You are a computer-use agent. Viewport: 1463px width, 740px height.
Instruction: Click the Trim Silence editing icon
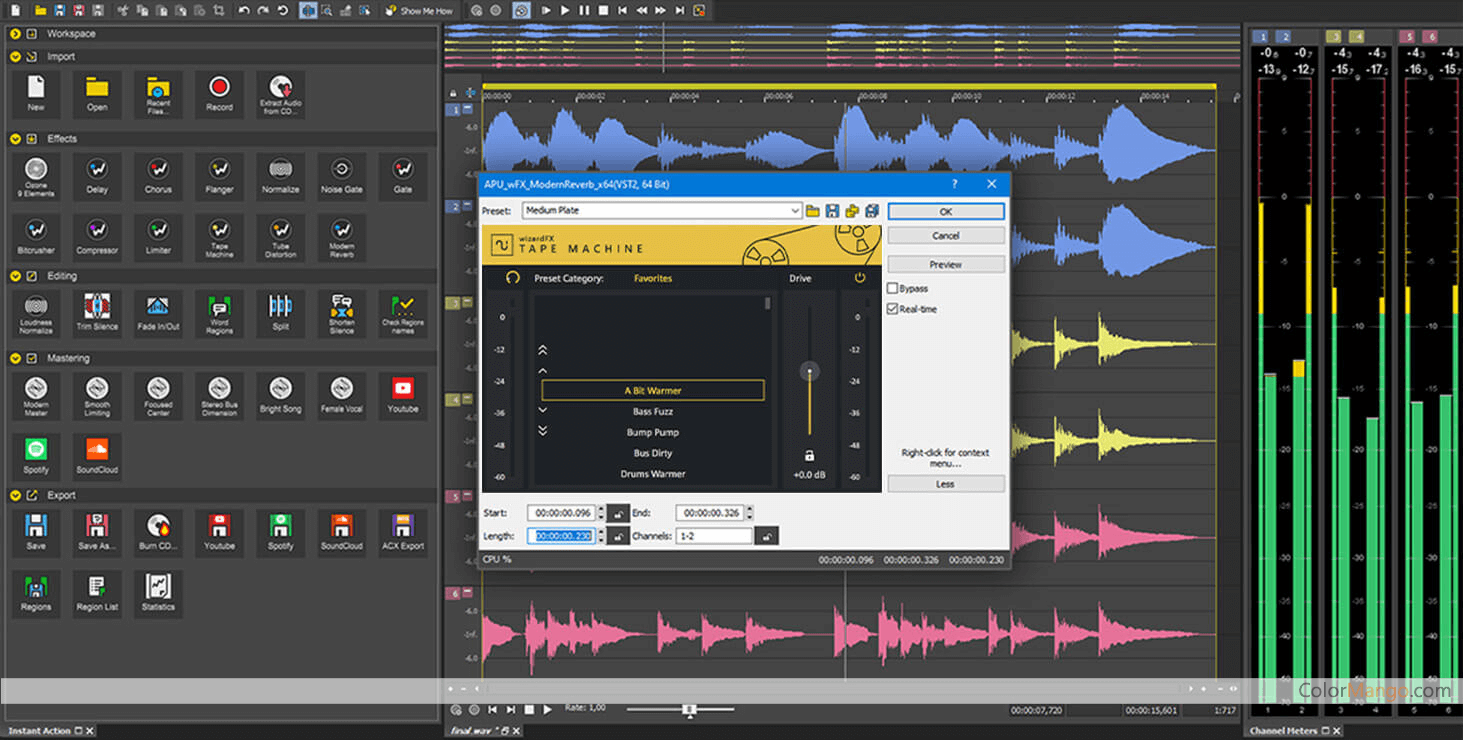(97, 311)
